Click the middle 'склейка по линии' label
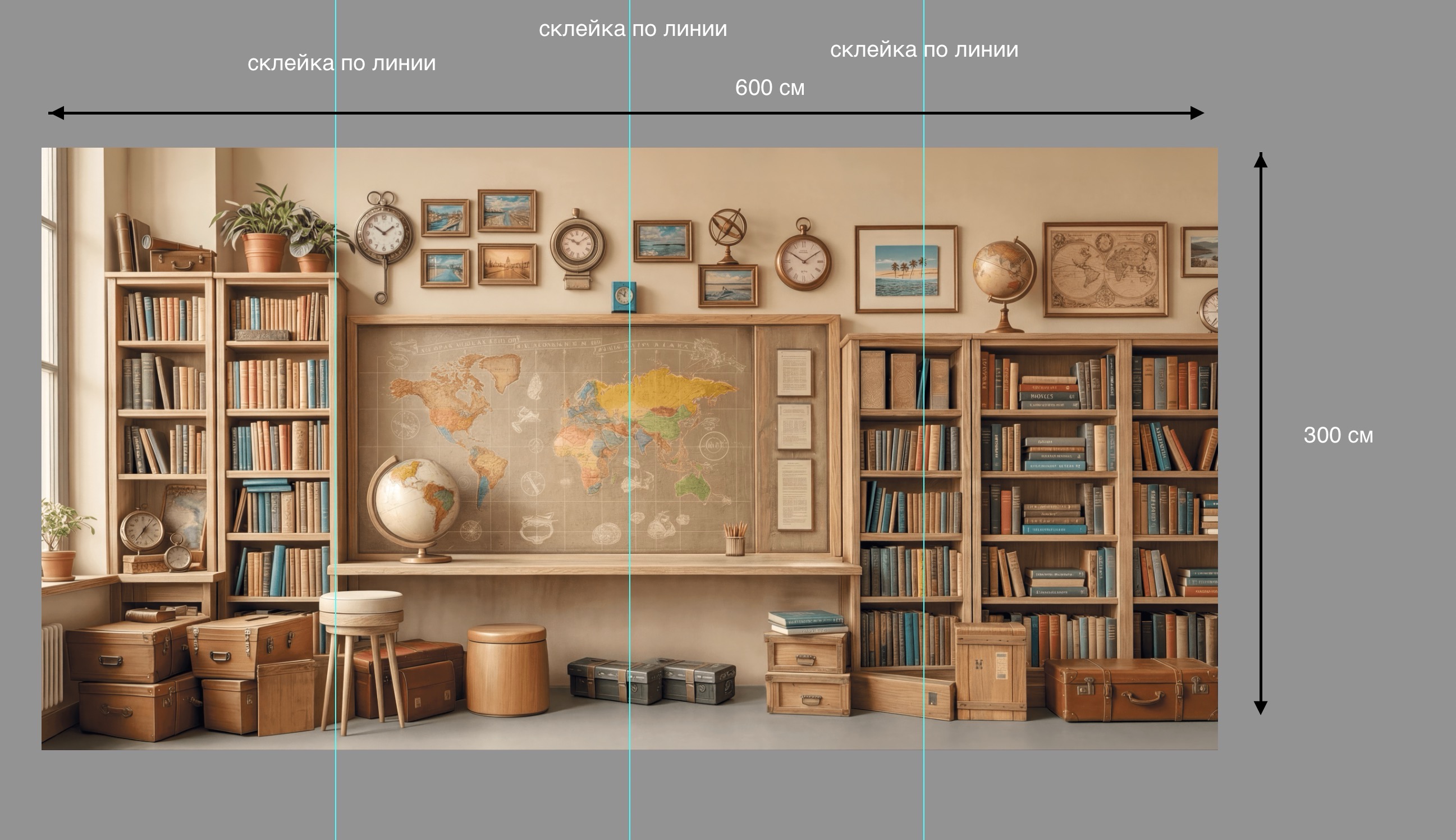 633,29
